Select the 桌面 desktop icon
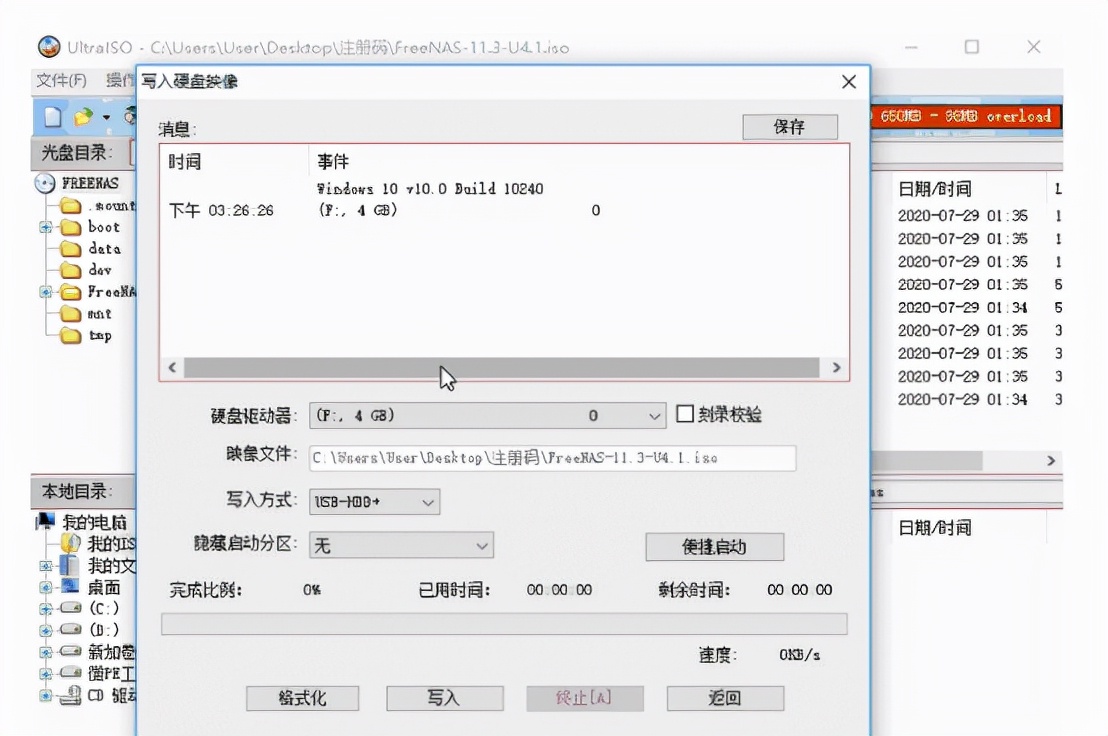1108x736 pixels. (x=70, y=586)
